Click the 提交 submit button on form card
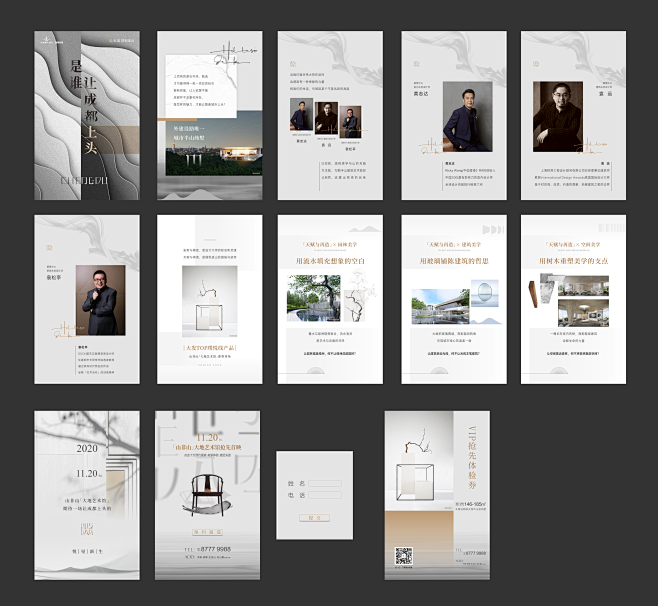Viewport: 658px width, 606px height. (x=314, y=518)
